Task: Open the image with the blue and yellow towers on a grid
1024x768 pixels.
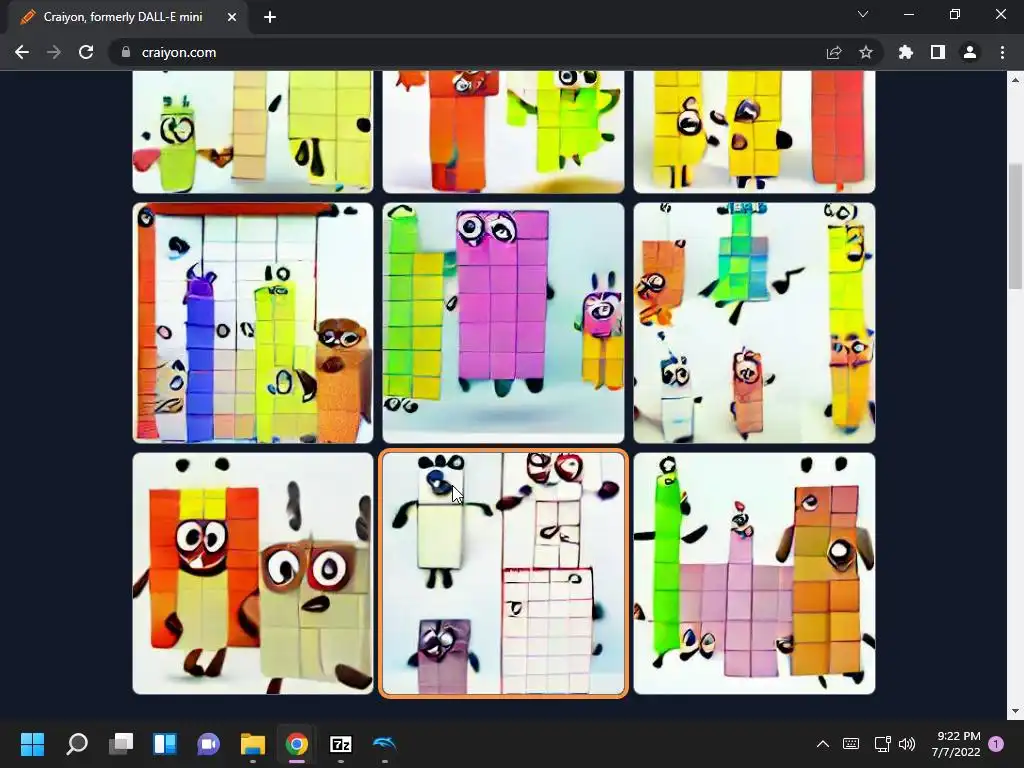Action: (253, 323)
